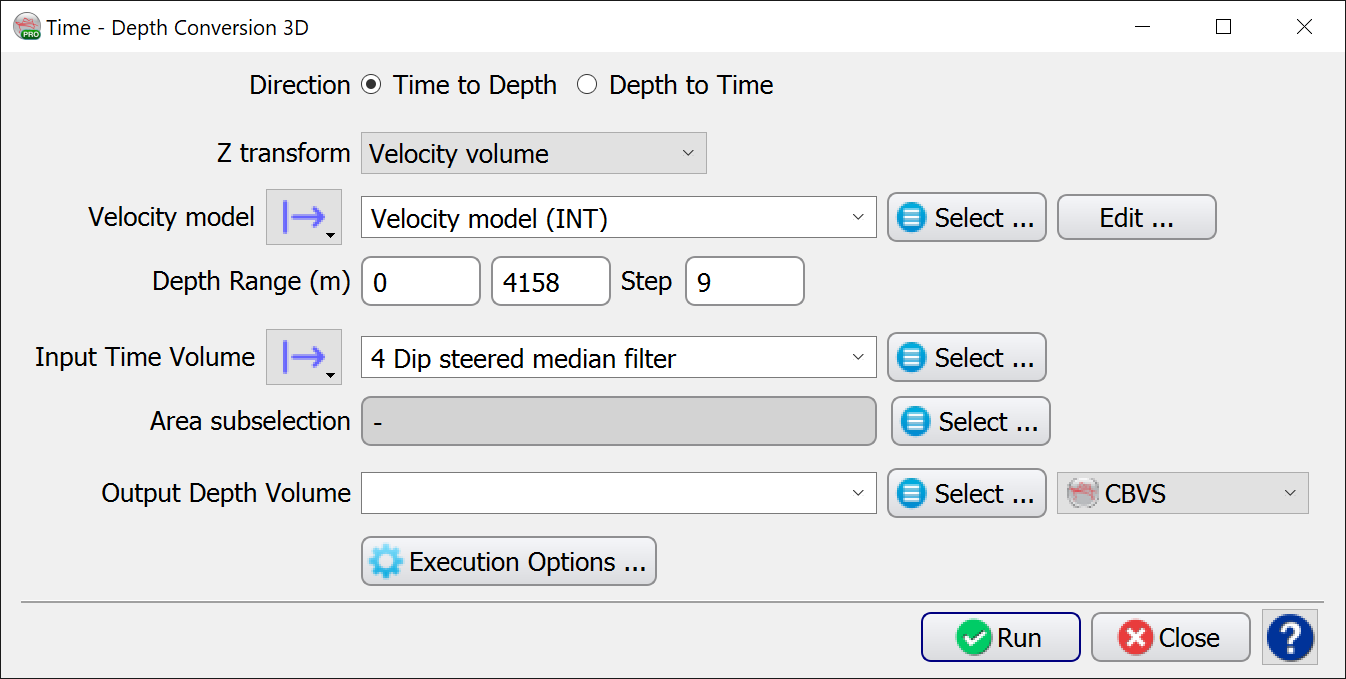Choose the Time to Depth radio button
1346x679 pixels.
click(372, 85)
